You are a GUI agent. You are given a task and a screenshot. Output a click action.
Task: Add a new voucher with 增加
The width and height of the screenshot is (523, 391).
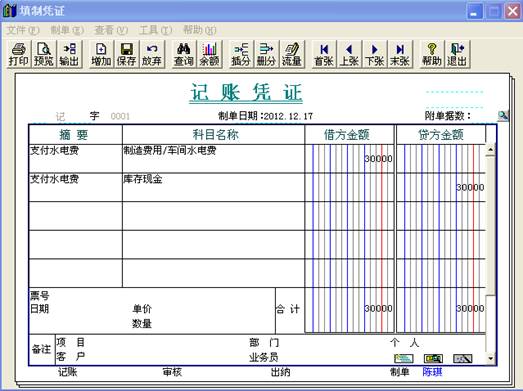pyautogui.click(x=101, y=54)
